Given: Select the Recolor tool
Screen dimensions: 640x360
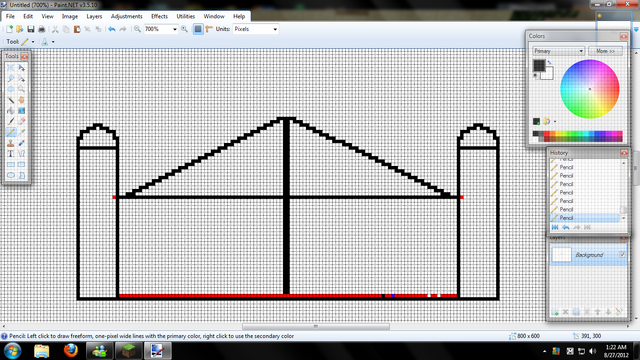Looking at the screenshot, I should (x=21, y=143).
